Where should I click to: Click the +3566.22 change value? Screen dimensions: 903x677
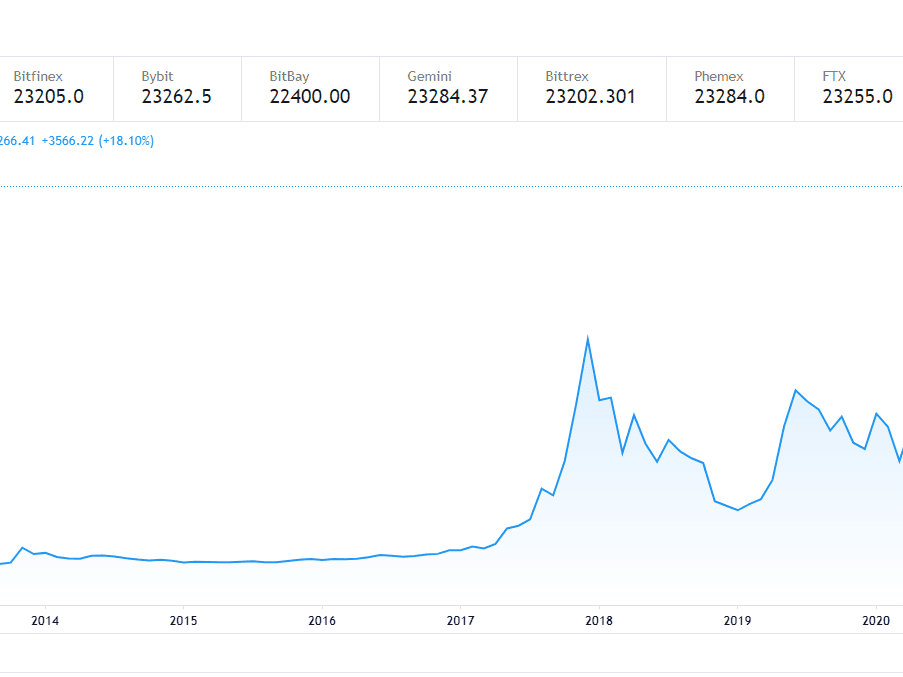coord(67,141)
